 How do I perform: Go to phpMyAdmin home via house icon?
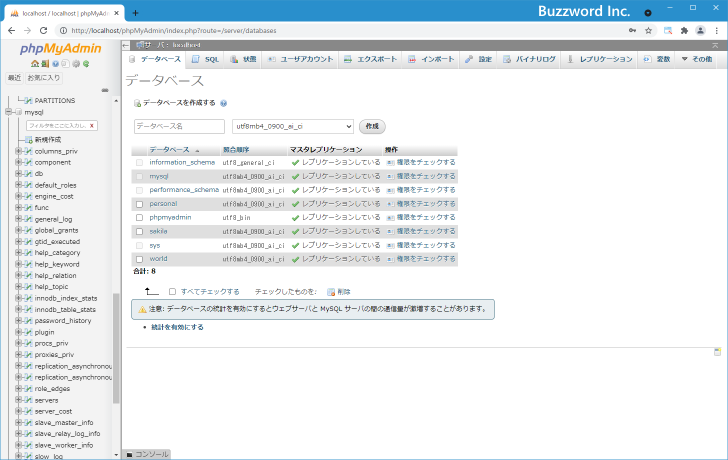pos(34,64)
